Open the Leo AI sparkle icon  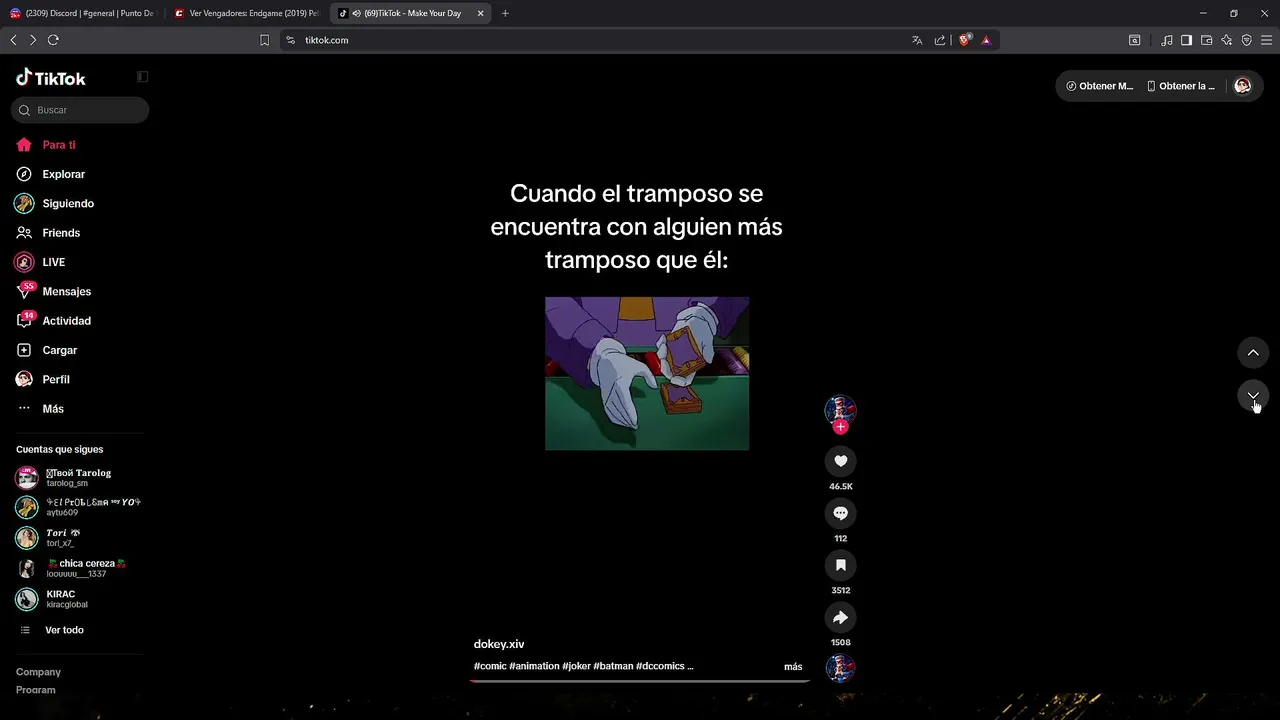coord(1227,40)
